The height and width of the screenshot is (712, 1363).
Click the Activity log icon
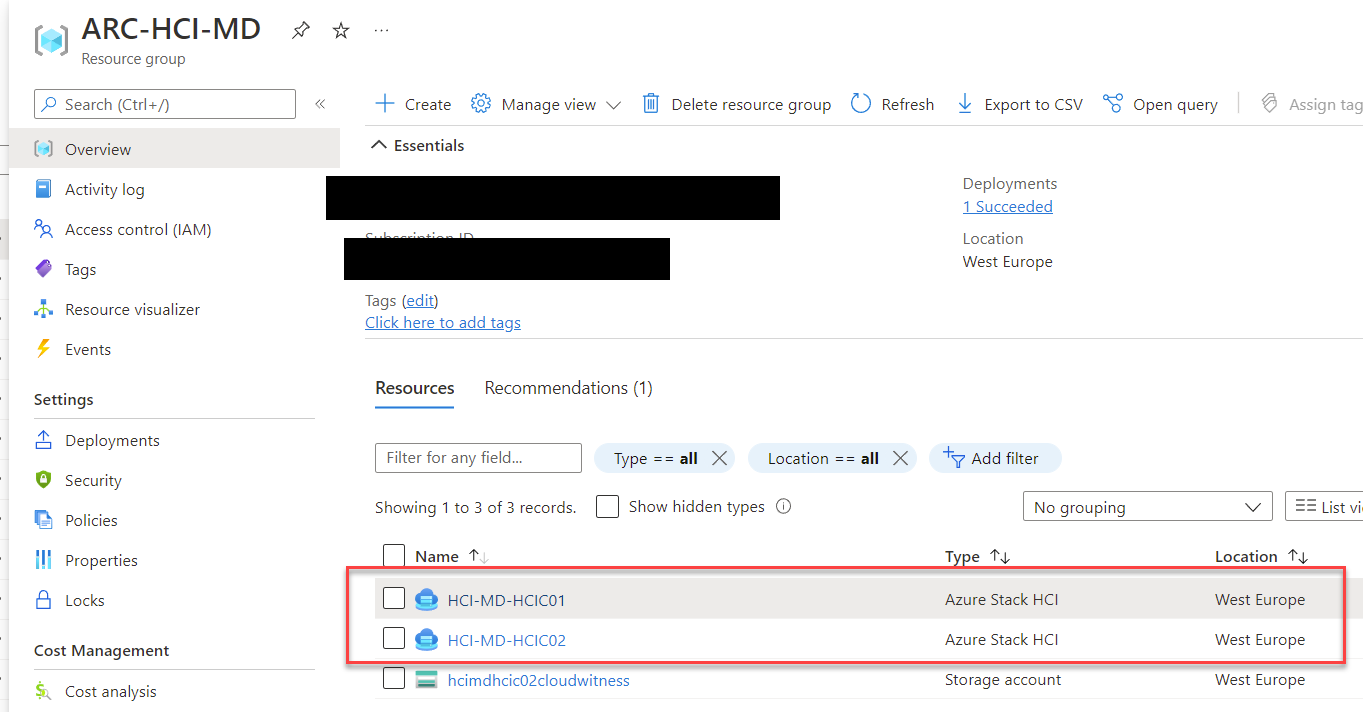click(x=43, y=189)
